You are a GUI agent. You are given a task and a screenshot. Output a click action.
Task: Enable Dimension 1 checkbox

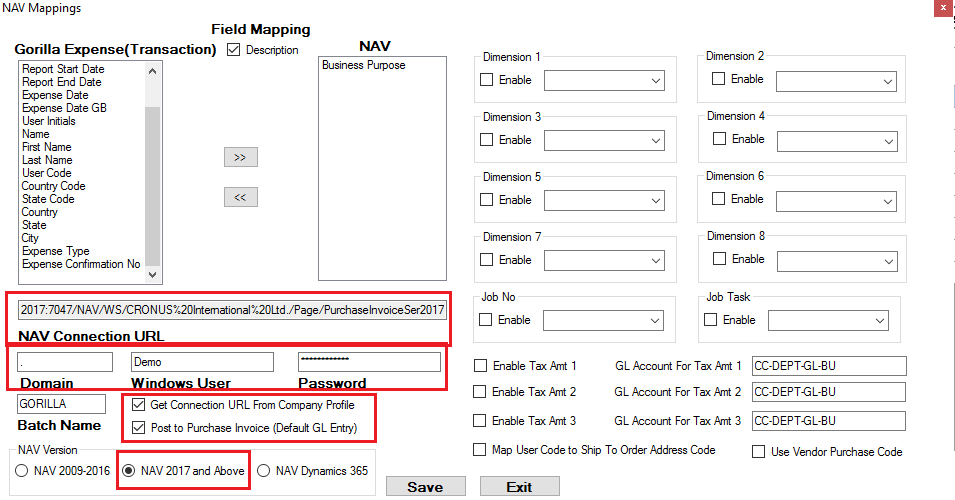point(487,80)
